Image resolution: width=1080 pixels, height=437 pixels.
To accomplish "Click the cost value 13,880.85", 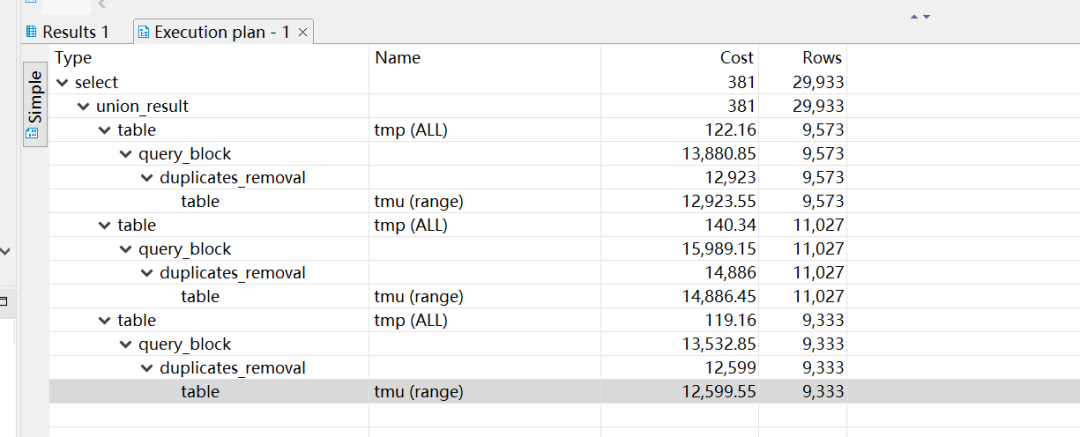I will [x=718, y=154].
